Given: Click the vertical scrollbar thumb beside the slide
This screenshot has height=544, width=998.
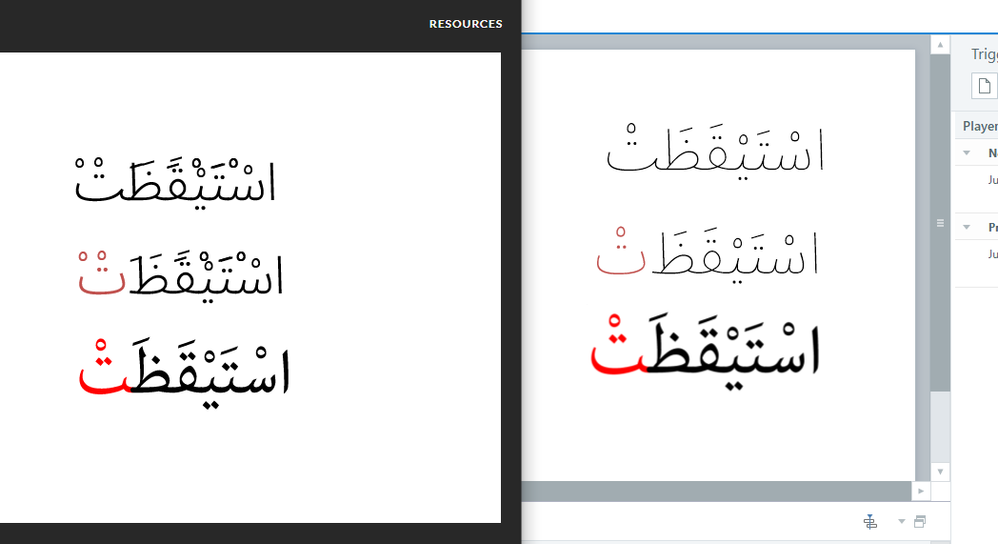Looking at the screenshot, I should [940, 223].
